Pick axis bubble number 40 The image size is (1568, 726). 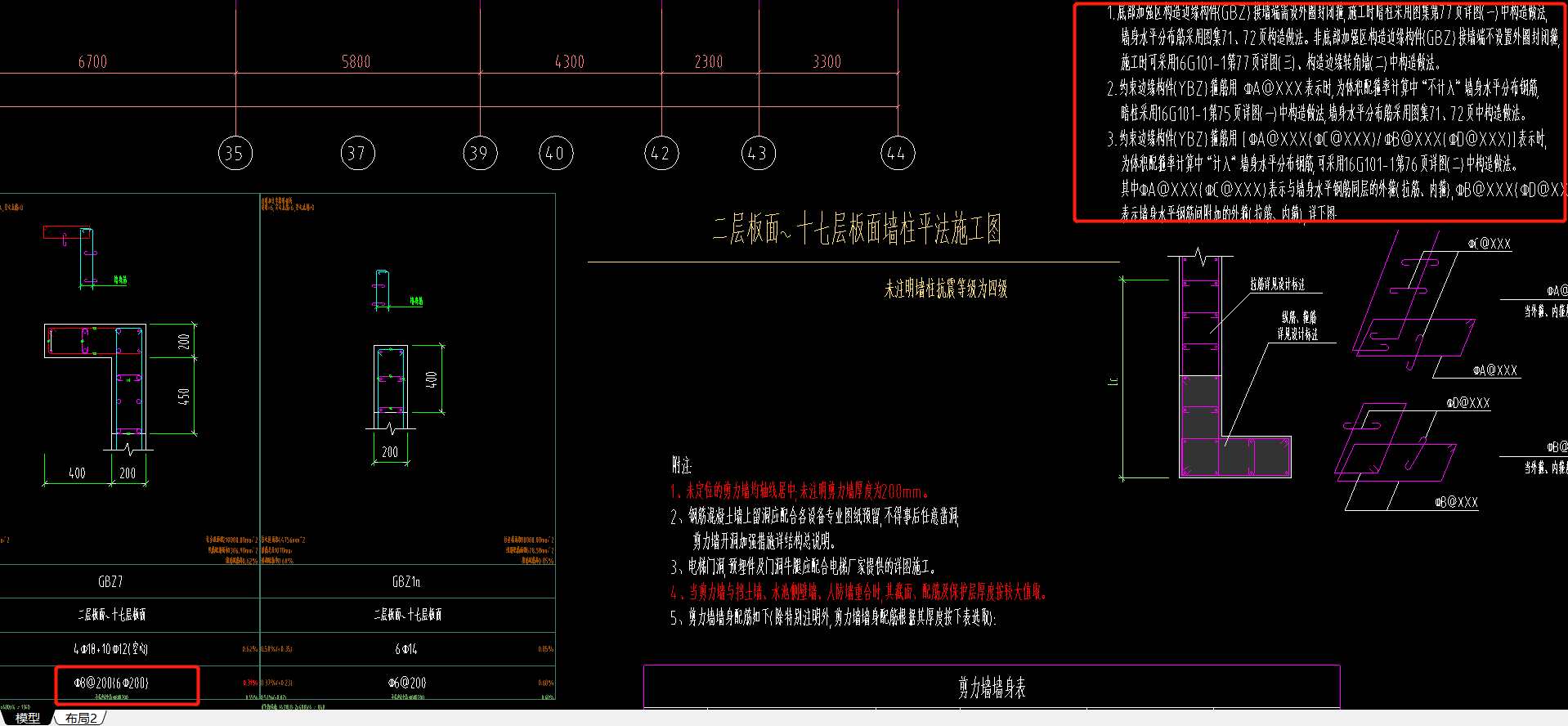point(555,153)
